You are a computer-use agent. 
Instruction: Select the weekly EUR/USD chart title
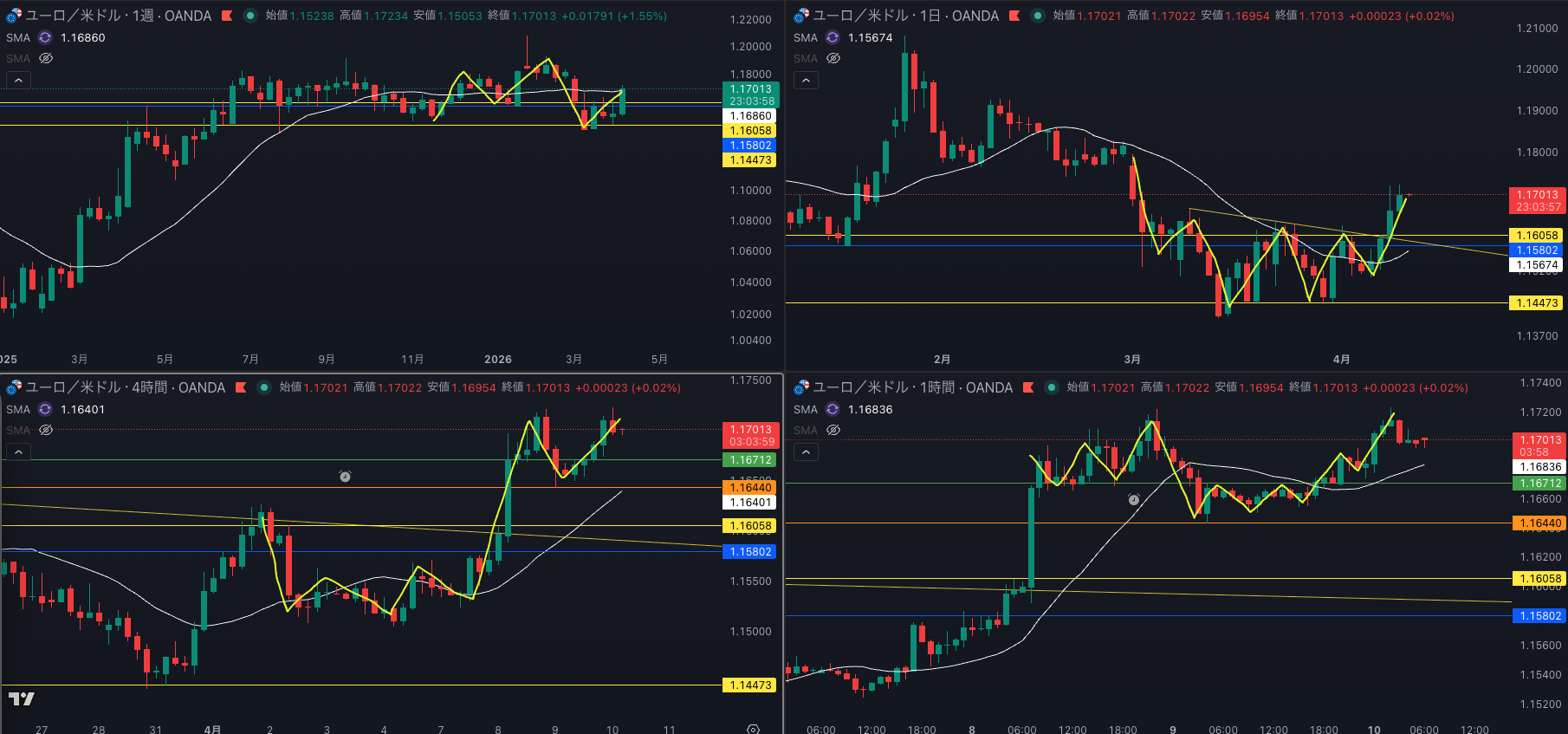coord(118,16)
